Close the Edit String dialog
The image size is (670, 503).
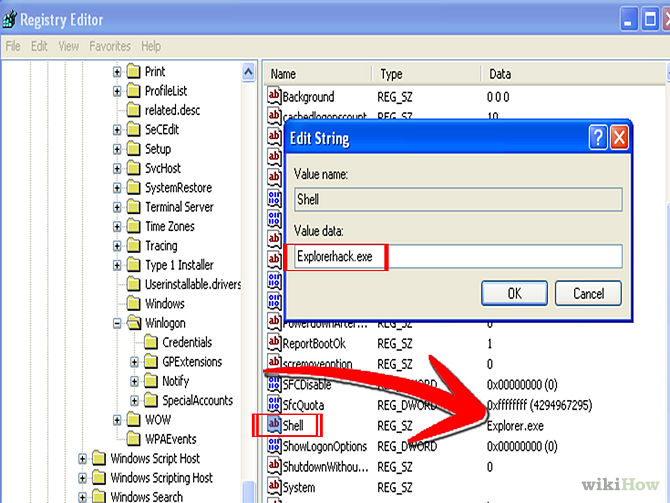(x=619, y=138)
